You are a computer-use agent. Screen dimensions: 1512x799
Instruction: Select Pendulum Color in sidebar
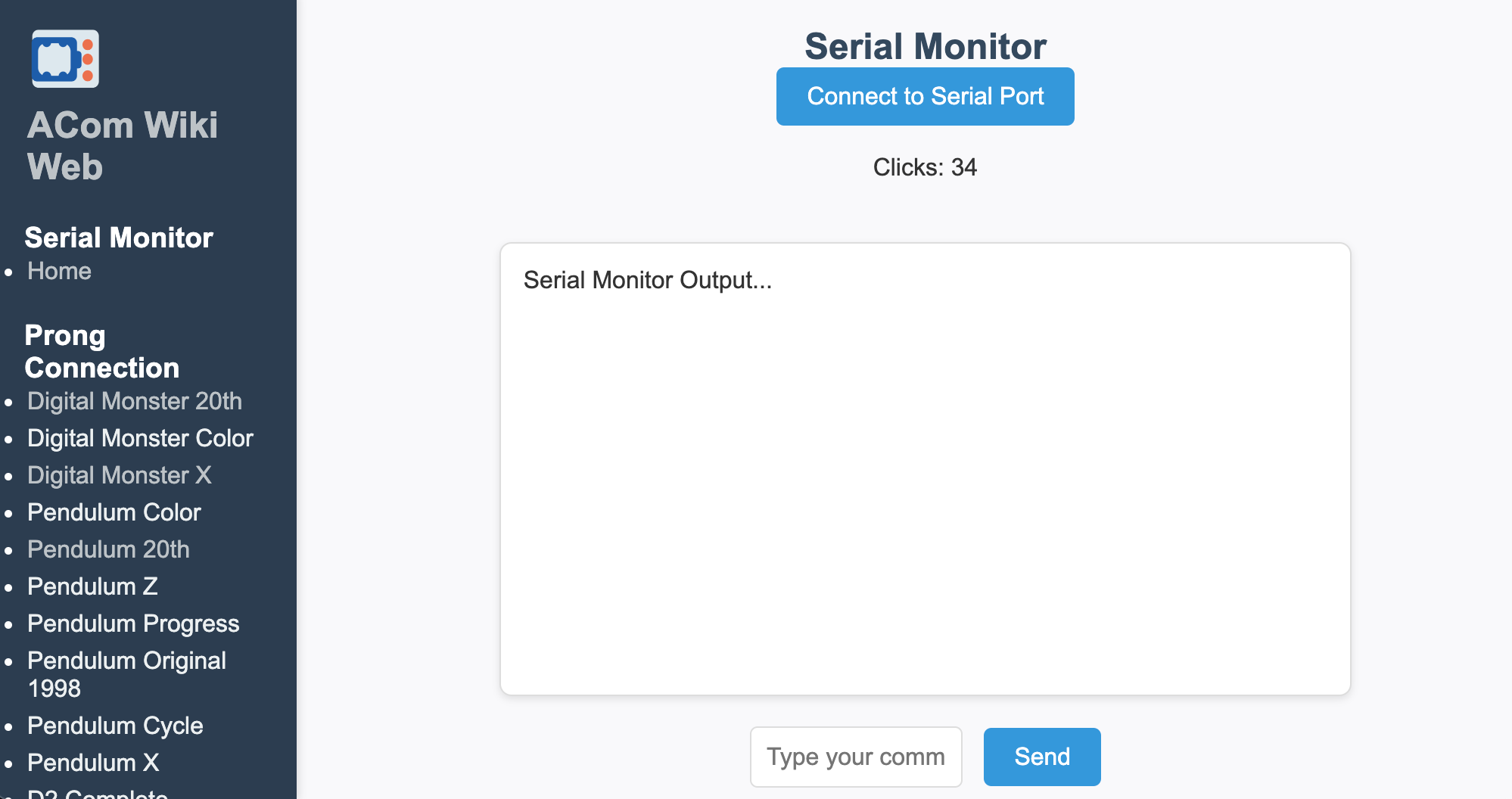coord(114,512)
